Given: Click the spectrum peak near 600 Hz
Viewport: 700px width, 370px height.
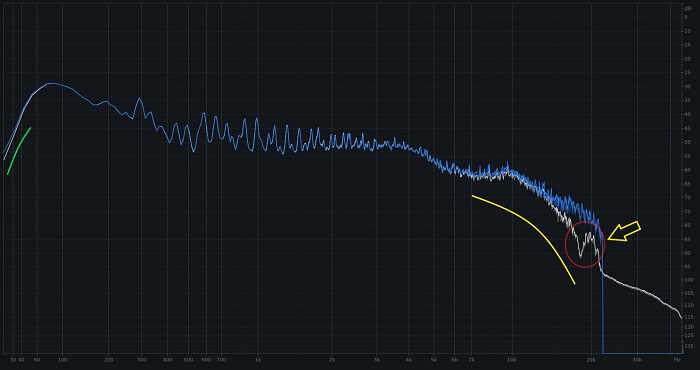Looking at the screenshot, I should tap(204, 114).
